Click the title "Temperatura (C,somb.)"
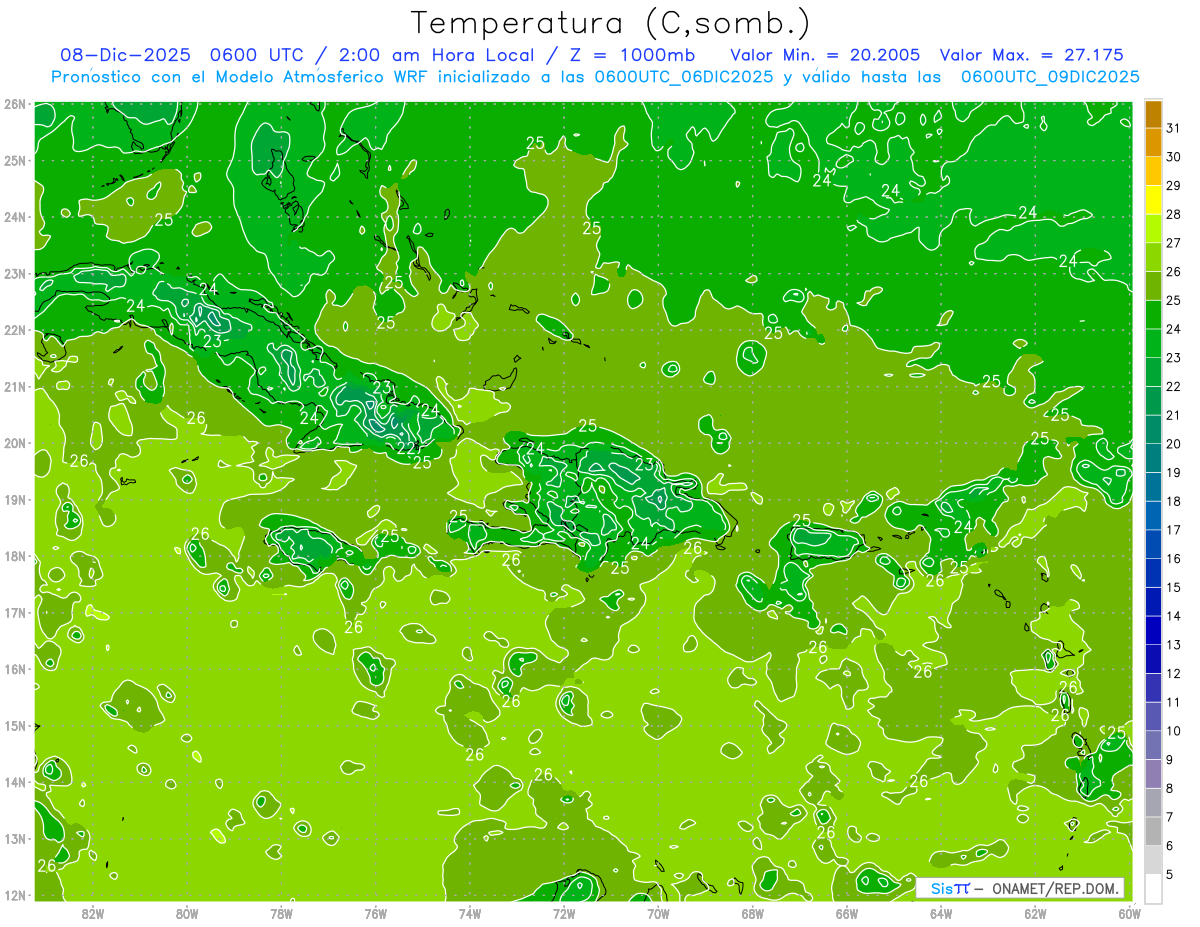1200x927 pixels. click(x=611, y=23)
